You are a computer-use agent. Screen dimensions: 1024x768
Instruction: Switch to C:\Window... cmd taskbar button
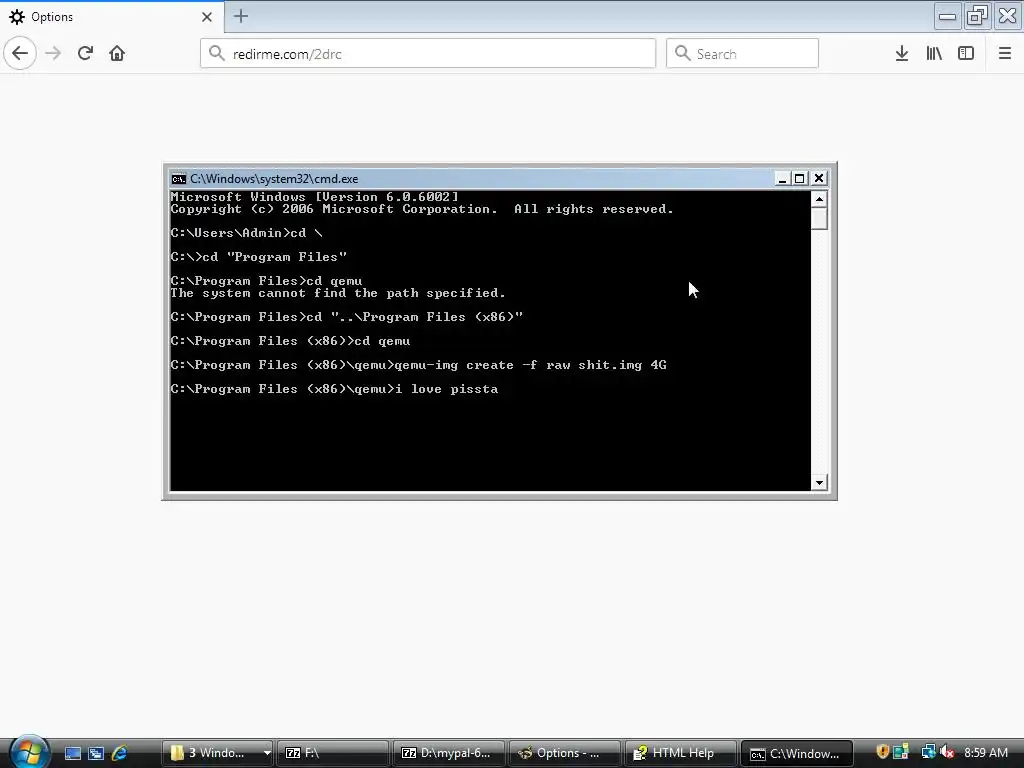point(797,753)
